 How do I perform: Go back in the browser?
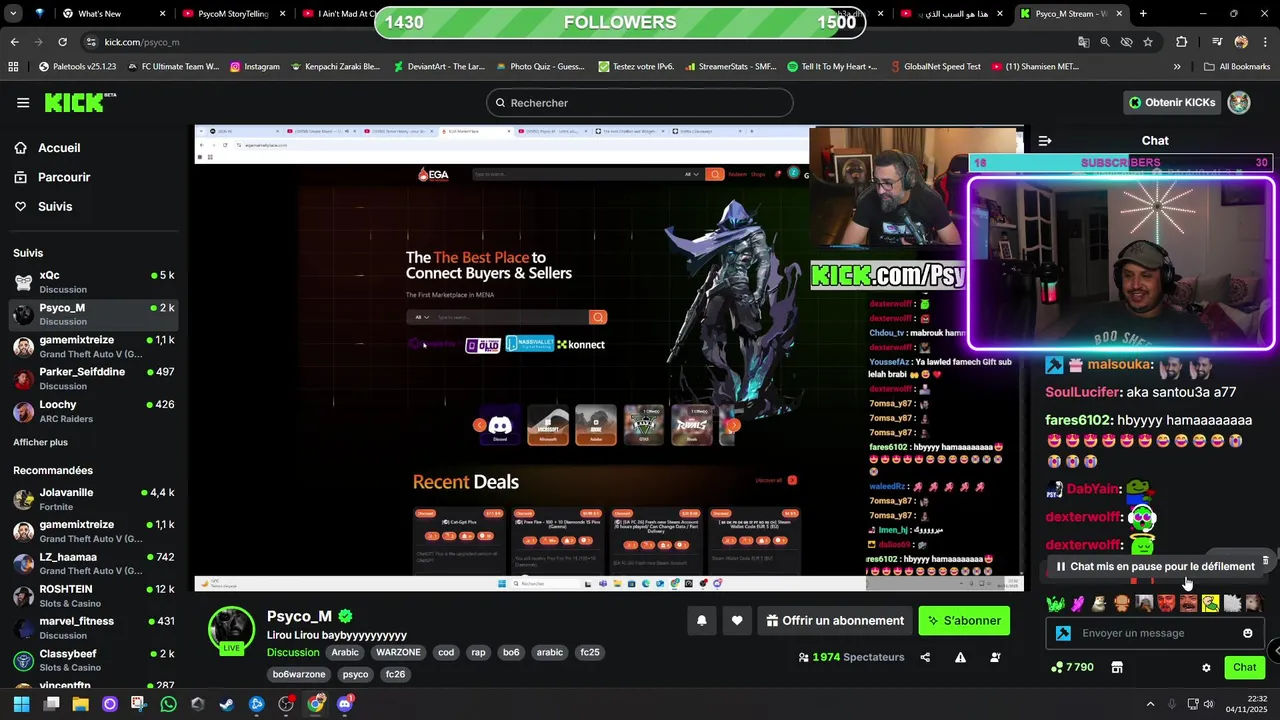coord(14,42)
